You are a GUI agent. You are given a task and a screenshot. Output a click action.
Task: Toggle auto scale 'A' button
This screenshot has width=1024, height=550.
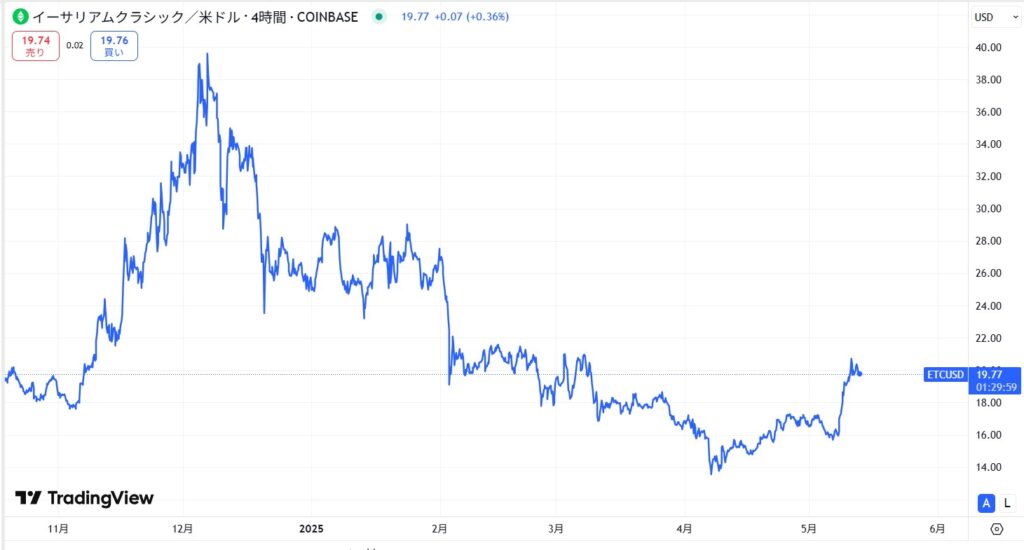point(986,502)
